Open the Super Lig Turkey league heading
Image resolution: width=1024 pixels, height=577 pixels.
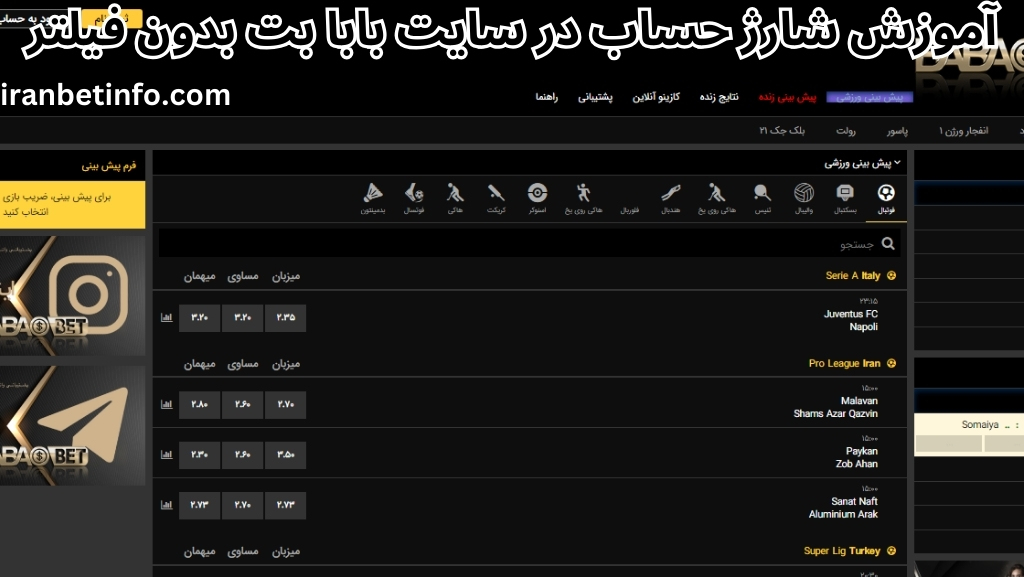[x=842, y=550]
